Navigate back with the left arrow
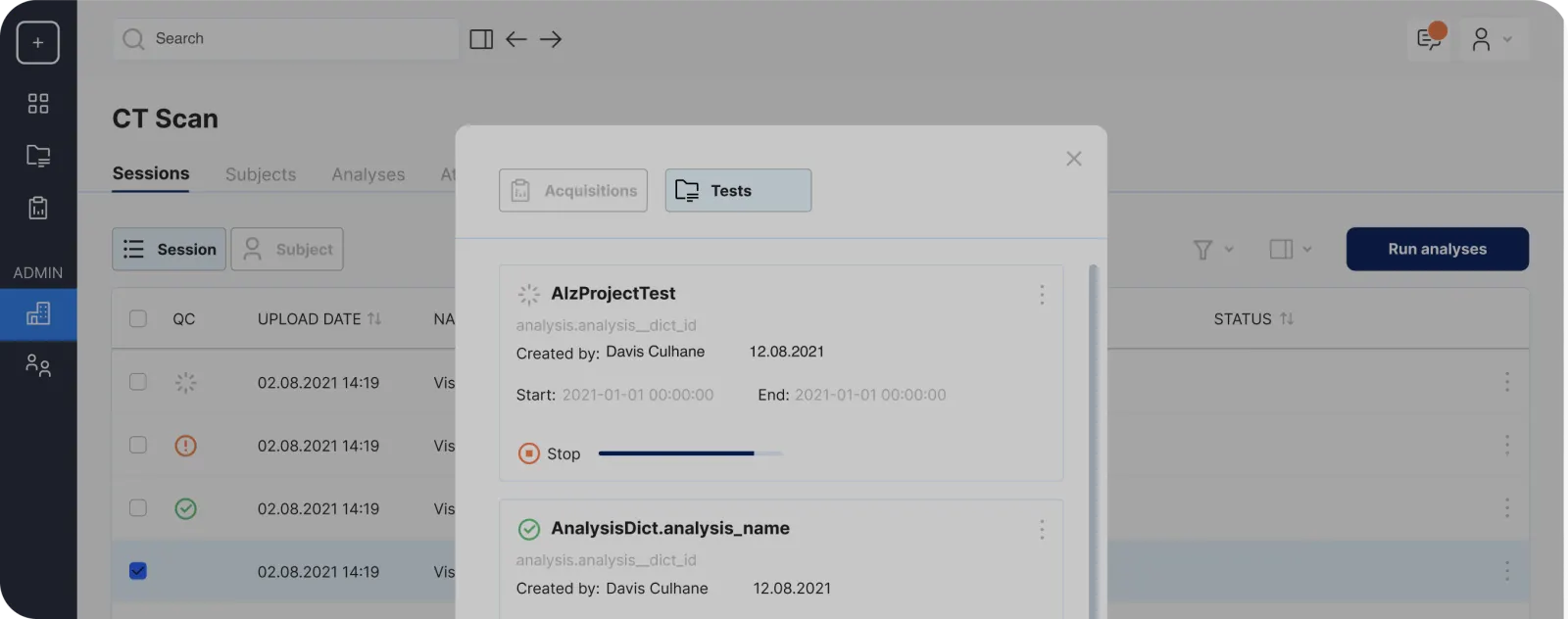Image resolution: width=1568 pixels, height=619 pixels. (516, 39)
